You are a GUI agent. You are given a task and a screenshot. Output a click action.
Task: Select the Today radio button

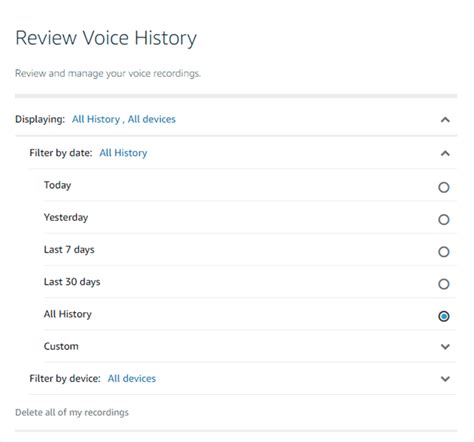click(x=444, y=187)
